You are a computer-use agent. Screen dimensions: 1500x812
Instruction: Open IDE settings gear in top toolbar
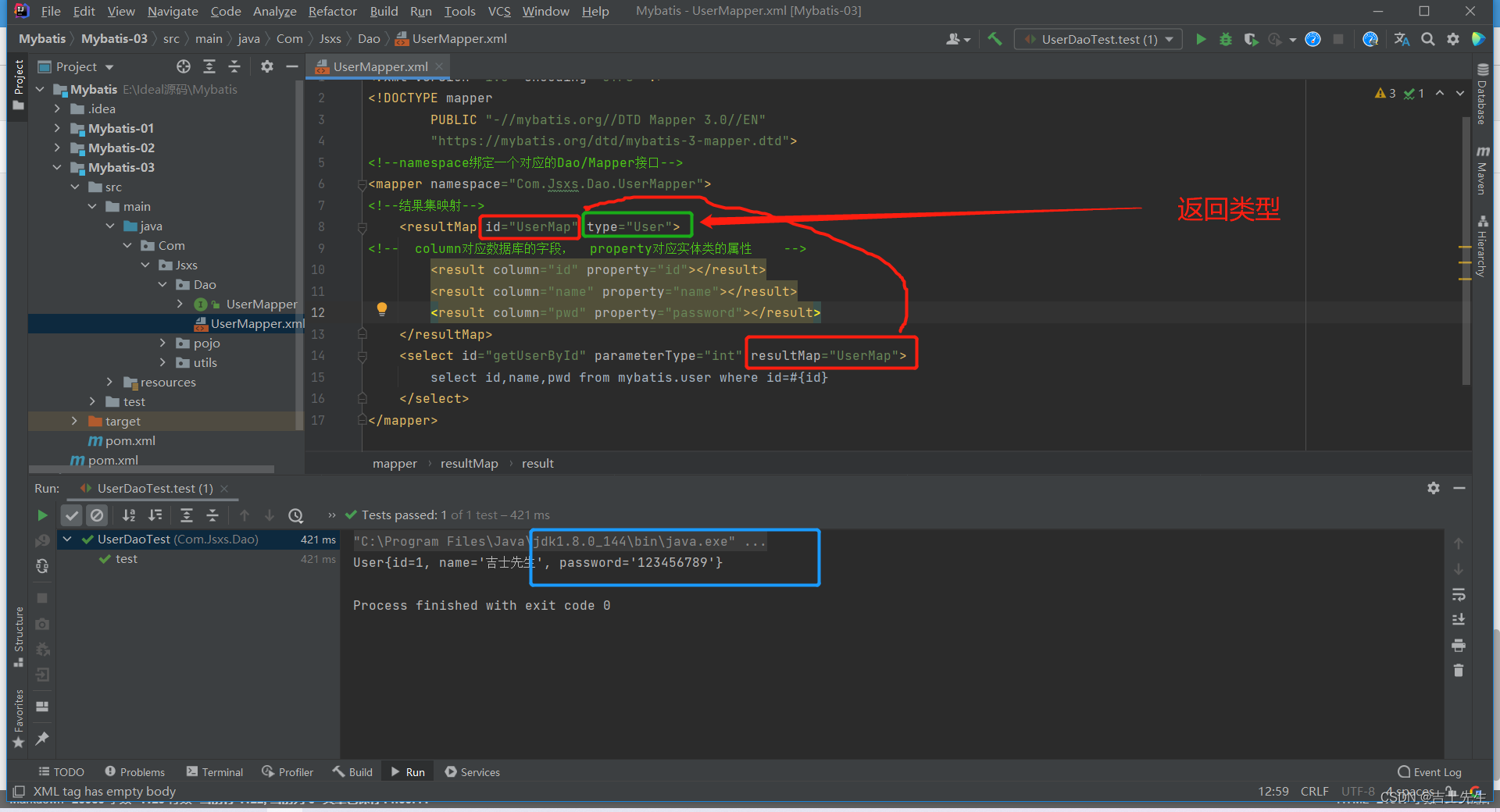1453,39
